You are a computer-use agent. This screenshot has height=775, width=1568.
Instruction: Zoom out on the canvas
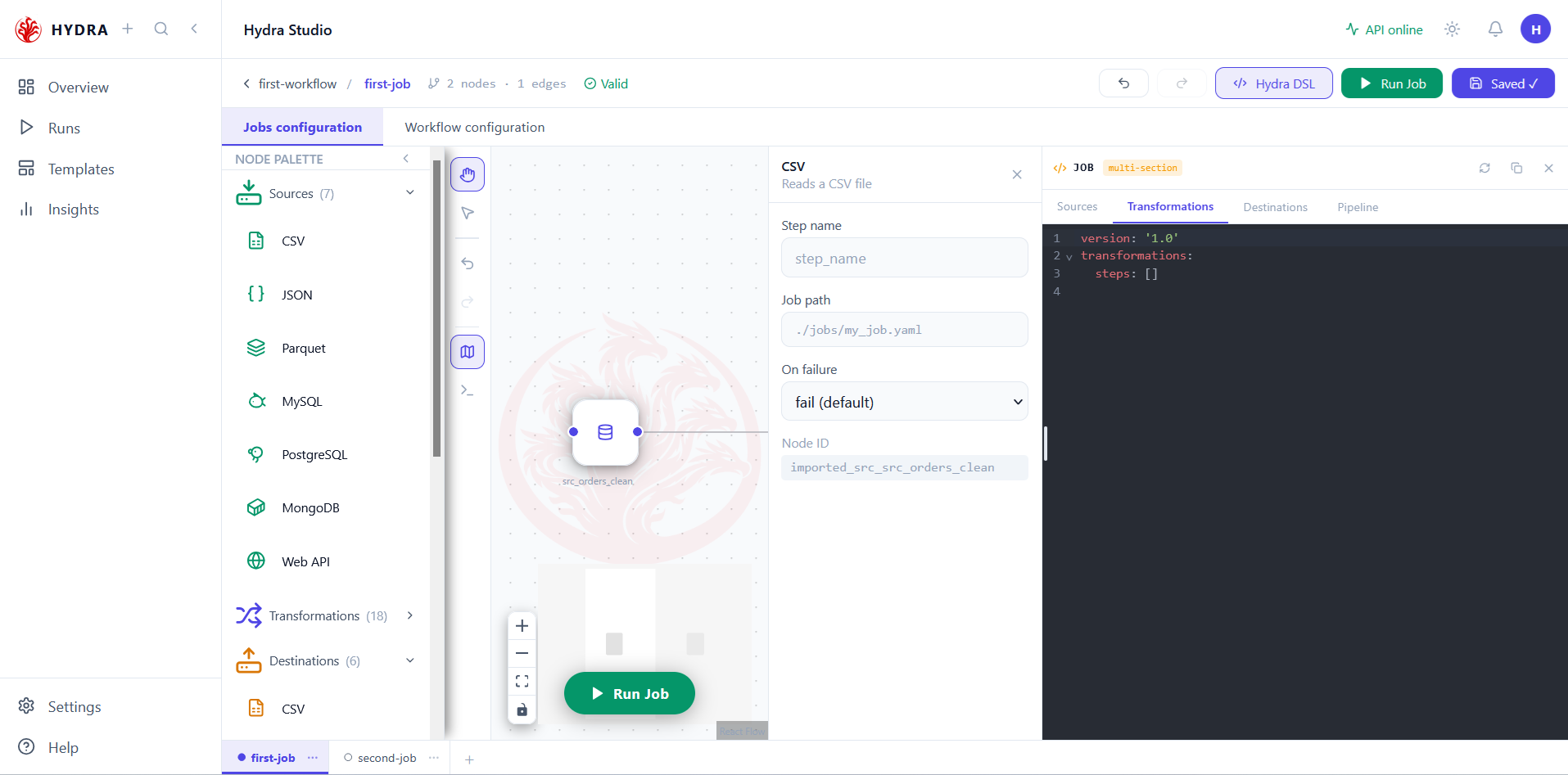click(x=522, y=653)
